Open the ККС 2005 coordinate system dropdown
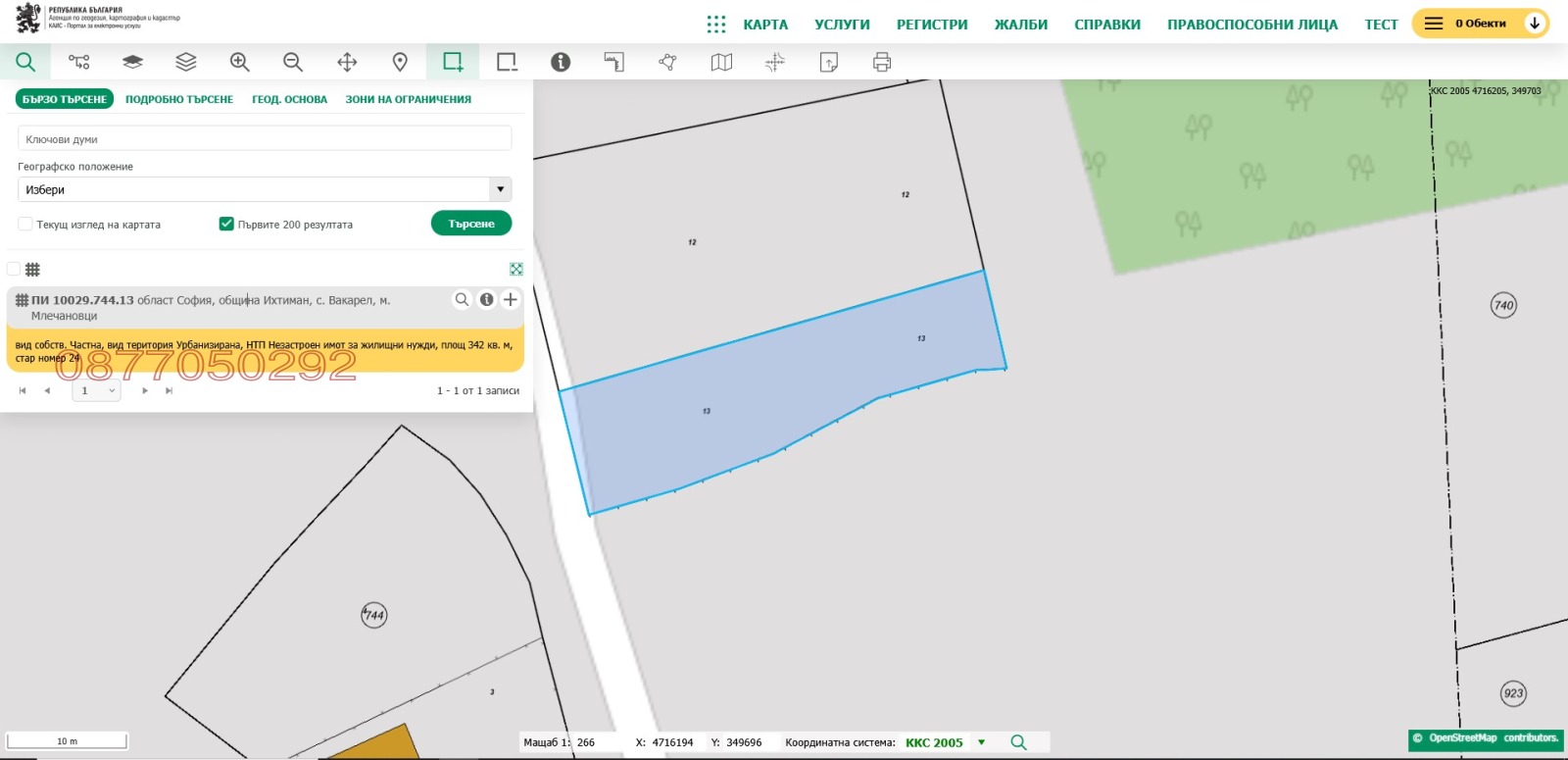 click(981, 742)
